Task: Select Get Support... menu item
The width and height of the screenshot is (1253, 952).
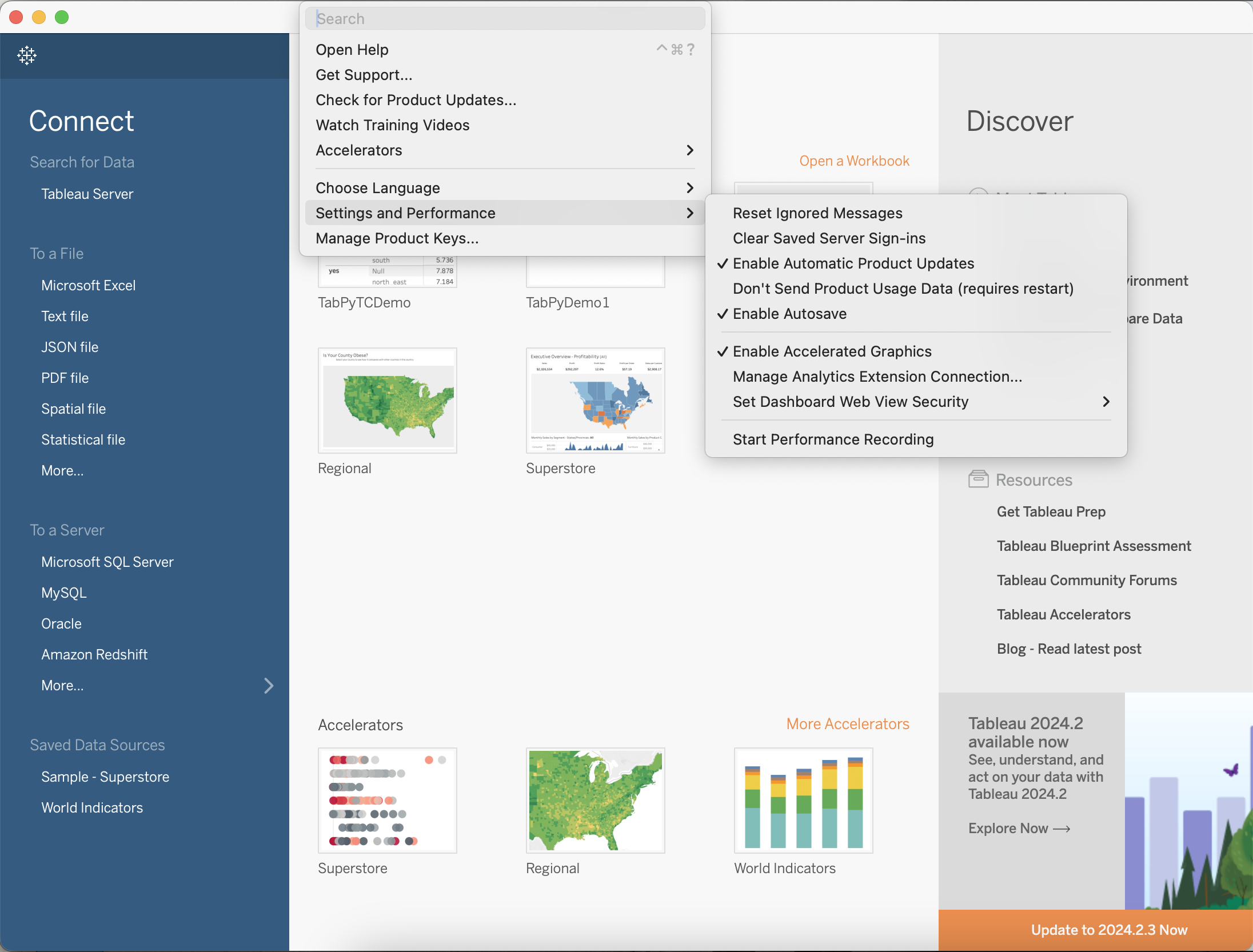Action: click(505, 75)
